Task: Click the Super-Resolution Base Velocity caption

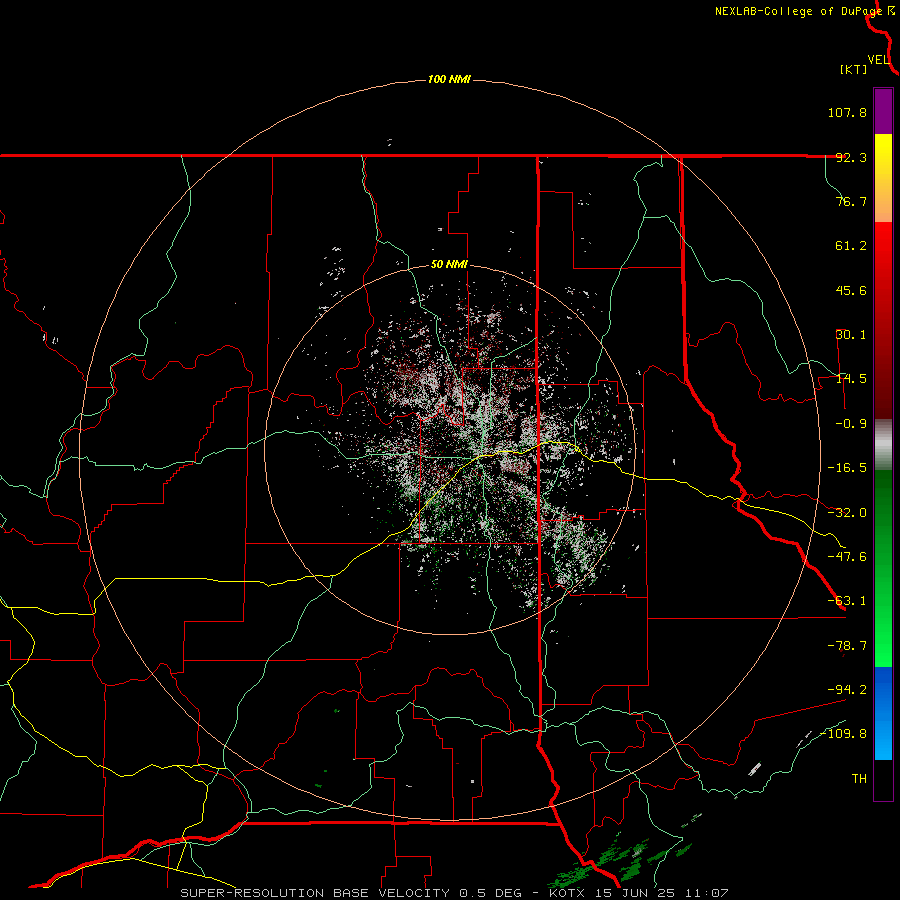Action: pos(454,893)
